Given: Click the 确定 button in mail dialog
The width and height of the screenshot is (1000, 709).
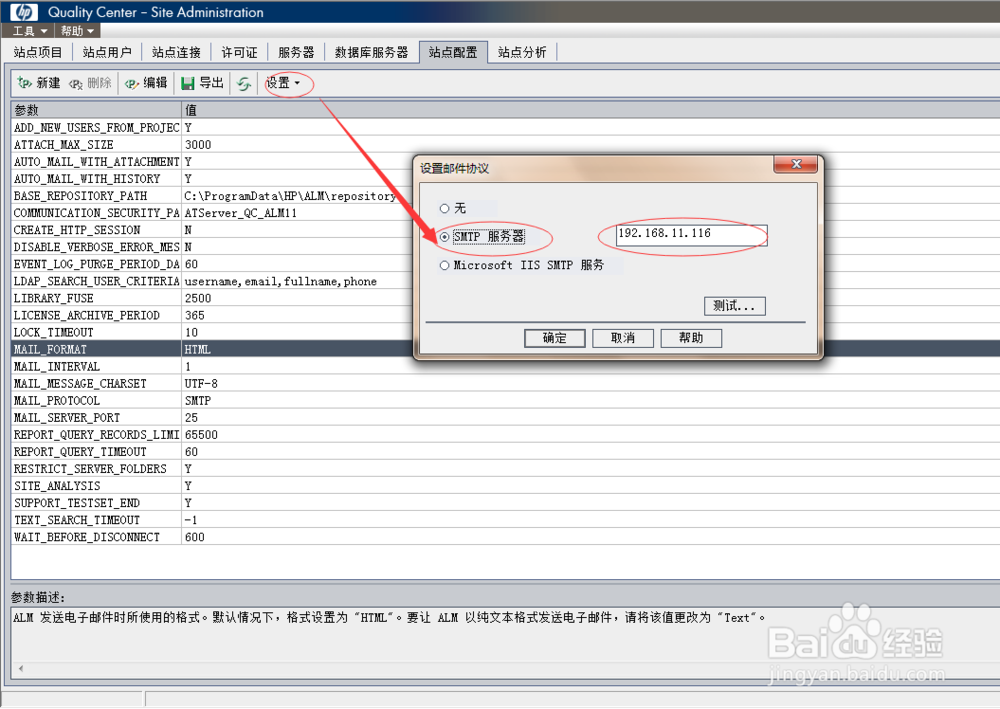Looking at the screenshot, I should tap(554, 338).
